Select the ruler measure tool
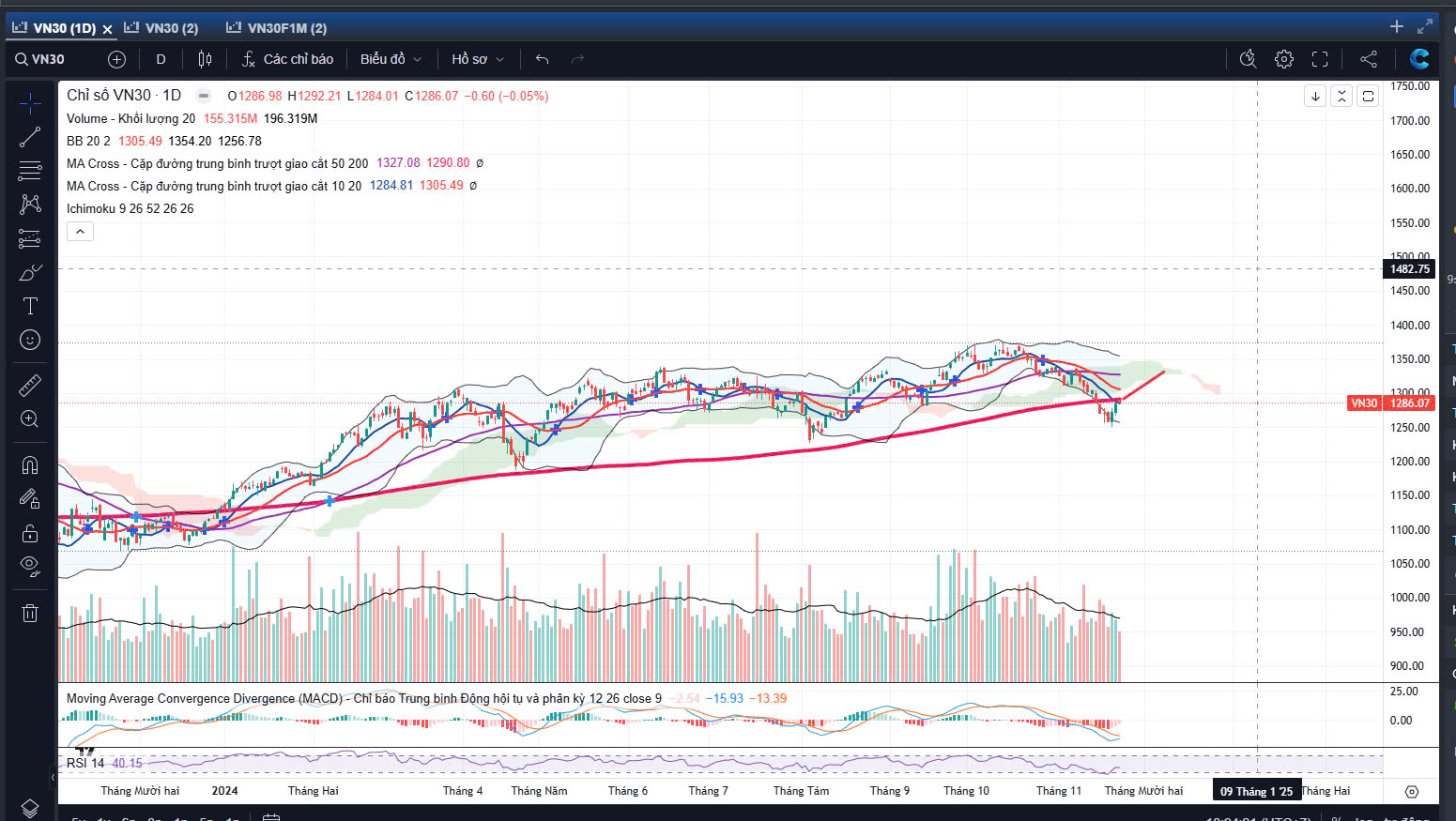 (30, 385)
